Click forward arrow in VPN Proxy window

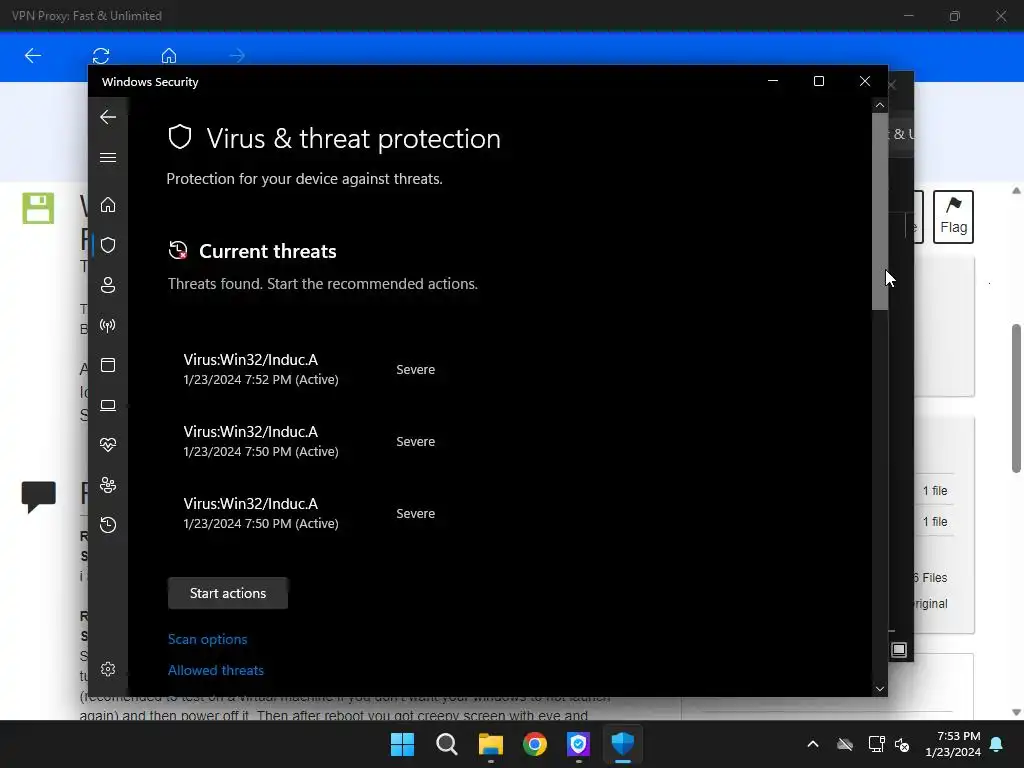(x=237, y=56)
